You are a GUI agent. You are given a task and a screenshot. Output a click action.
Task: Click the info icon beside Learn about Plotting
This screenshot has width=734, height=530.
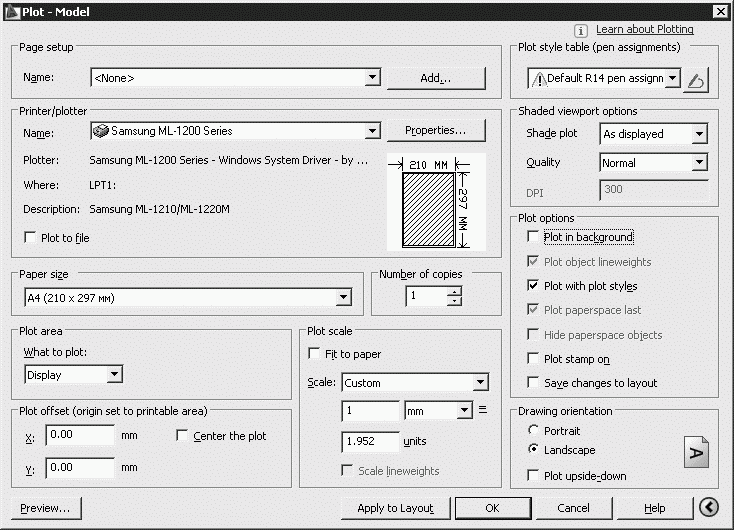click(x=581, y=31)
